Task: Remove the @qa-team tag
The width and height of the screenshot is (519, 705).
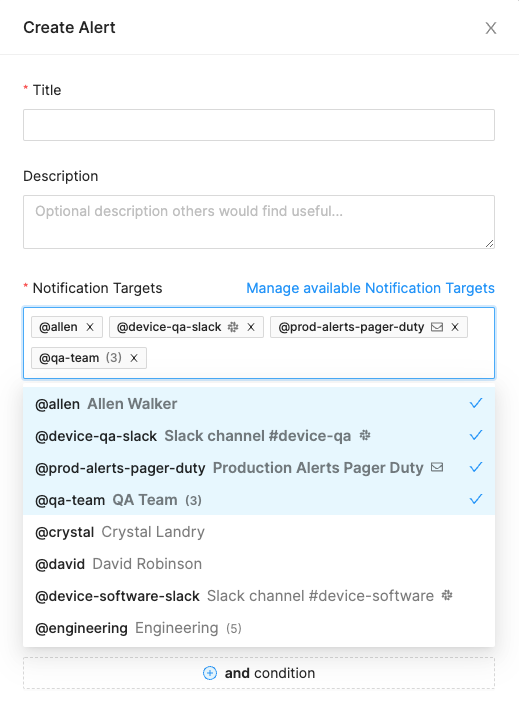Action: 134,358
